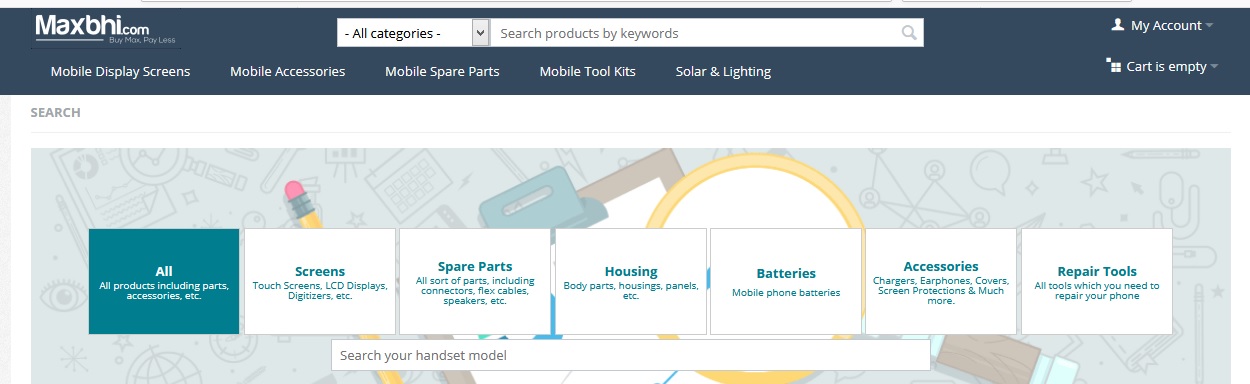Open the All categories dropdown
This screenshot has width=1250, height=384.
click(413, 33)
